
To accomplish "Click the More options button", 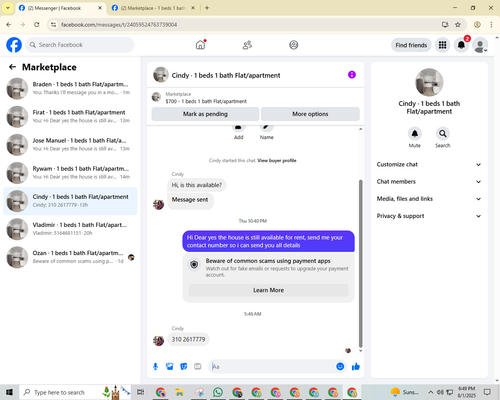I will (x=310, y=114).
